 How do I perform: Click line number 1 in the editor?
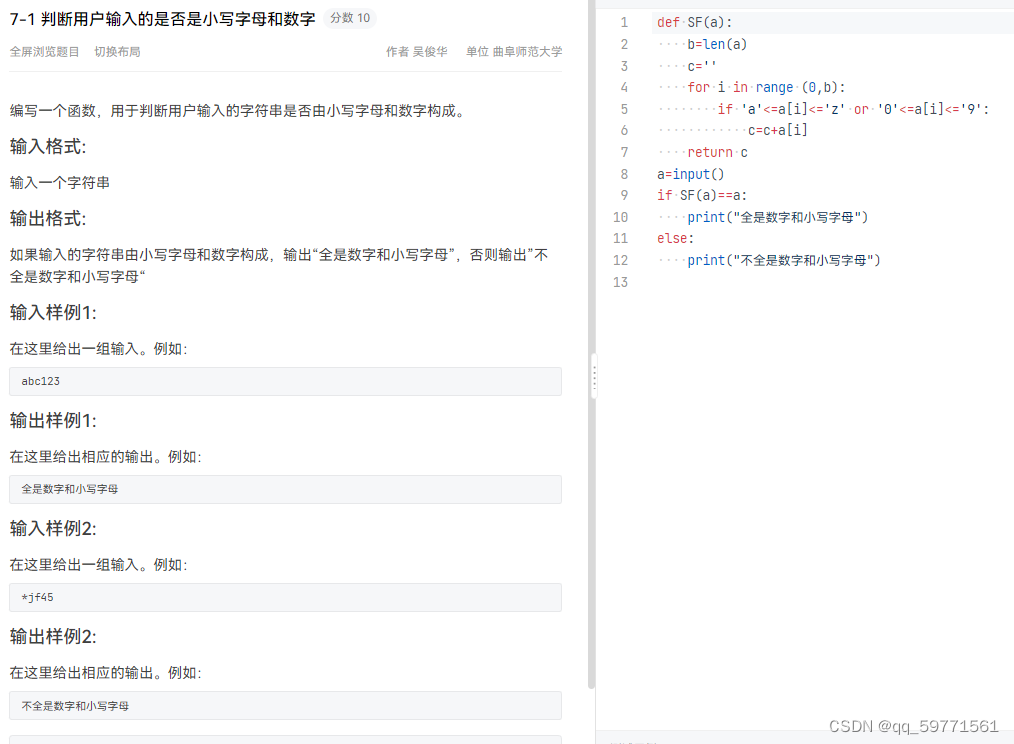(x=624, y=22)
